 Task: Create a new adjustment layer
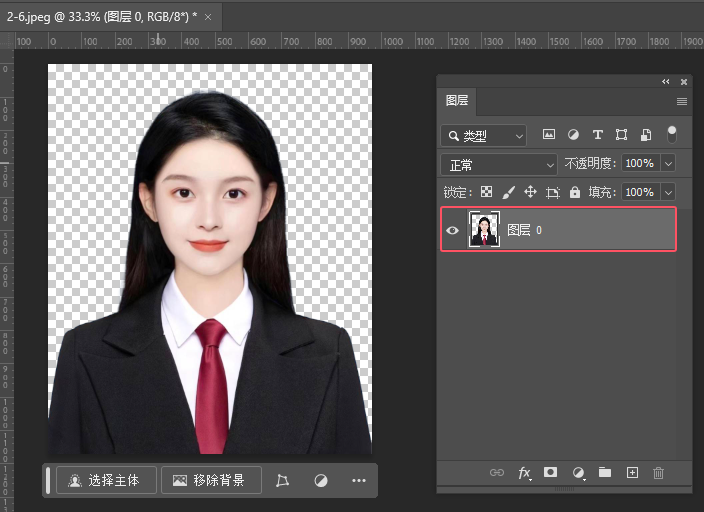coord(578,473)
